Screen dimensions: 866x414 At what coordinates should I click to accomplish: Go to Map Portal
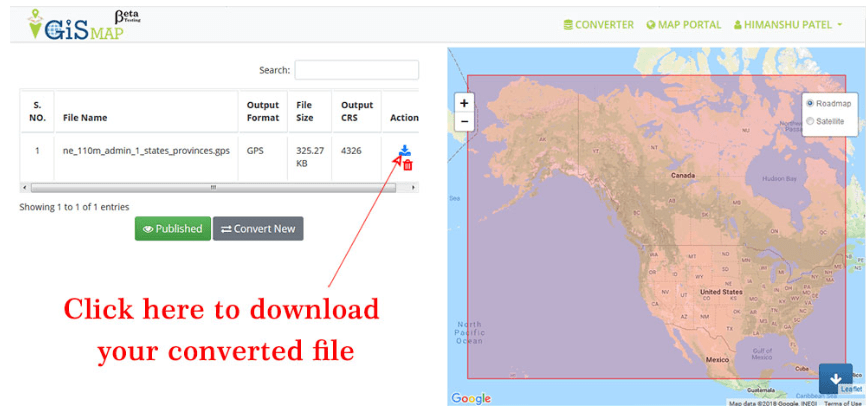[684, 25]
